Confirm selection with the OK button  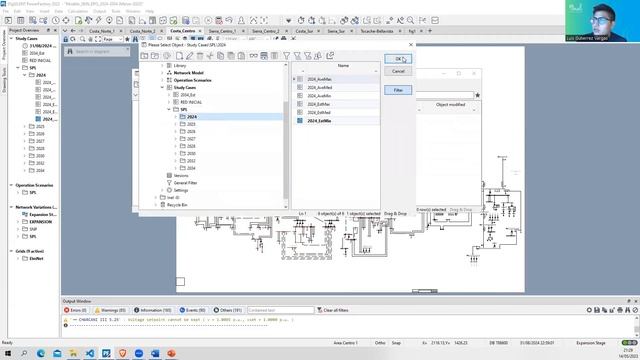398,59
